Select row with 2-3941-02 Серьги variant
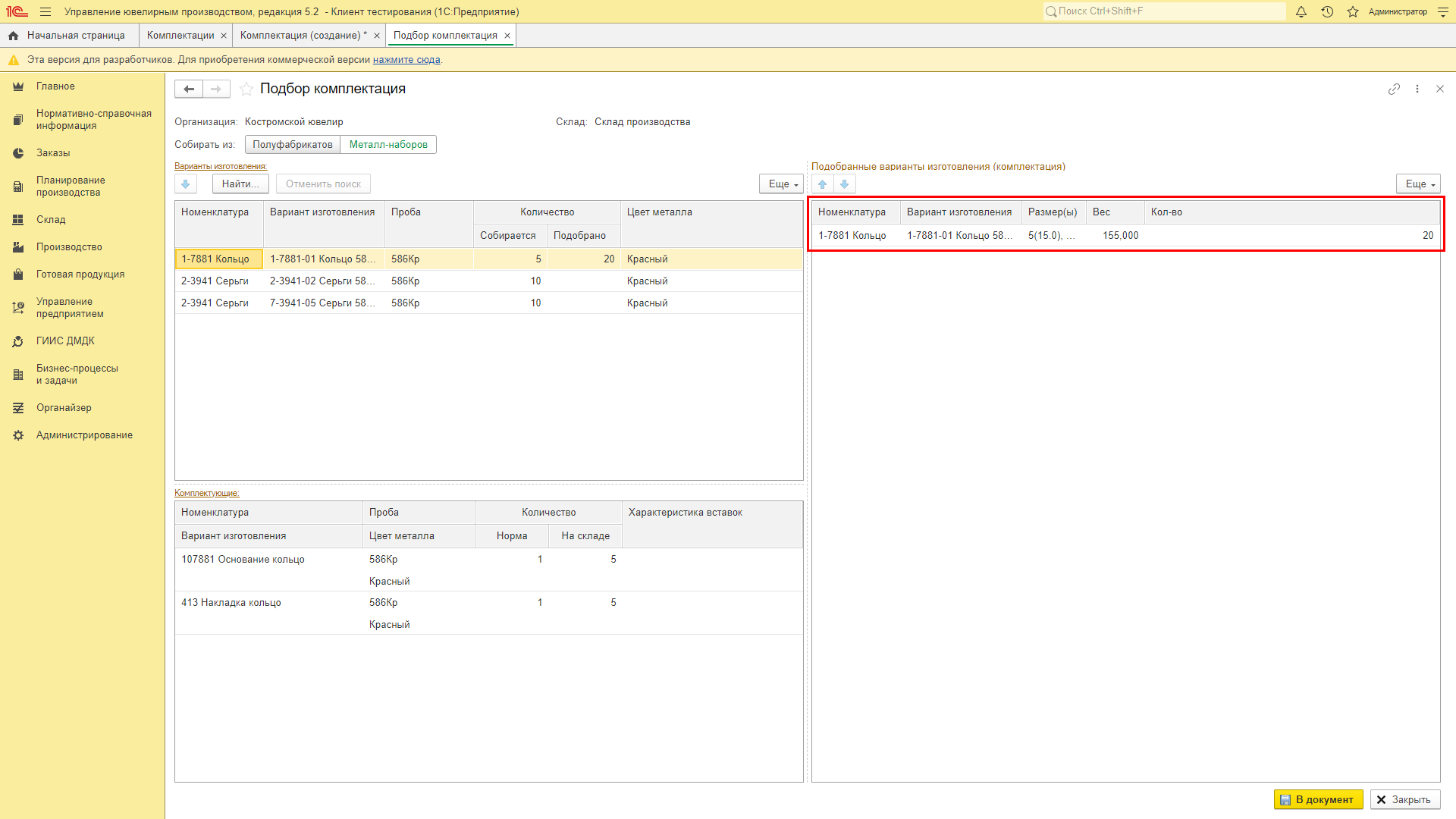 (x=489, y=281)
